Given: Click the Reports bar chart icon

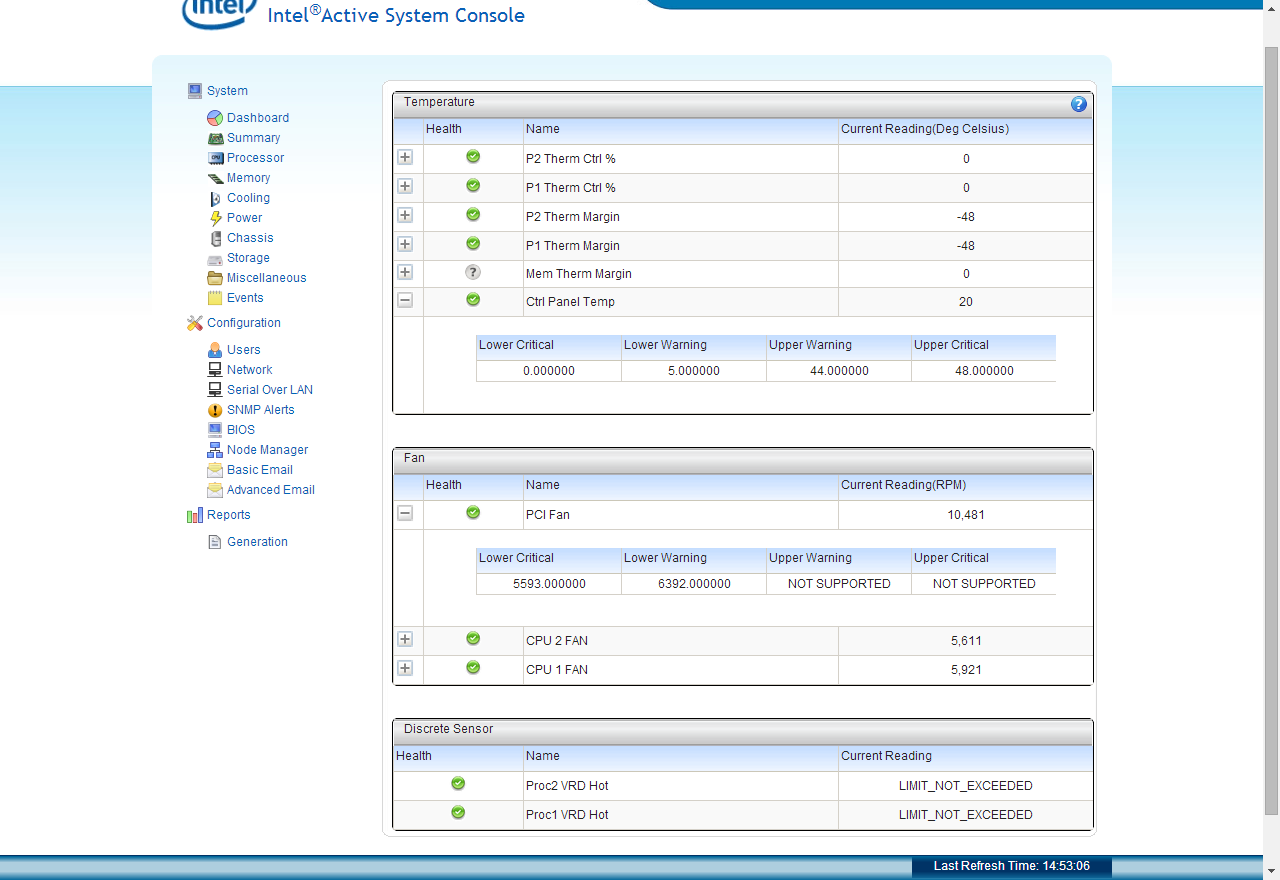Looking at the screenshot, I should 195,515.
